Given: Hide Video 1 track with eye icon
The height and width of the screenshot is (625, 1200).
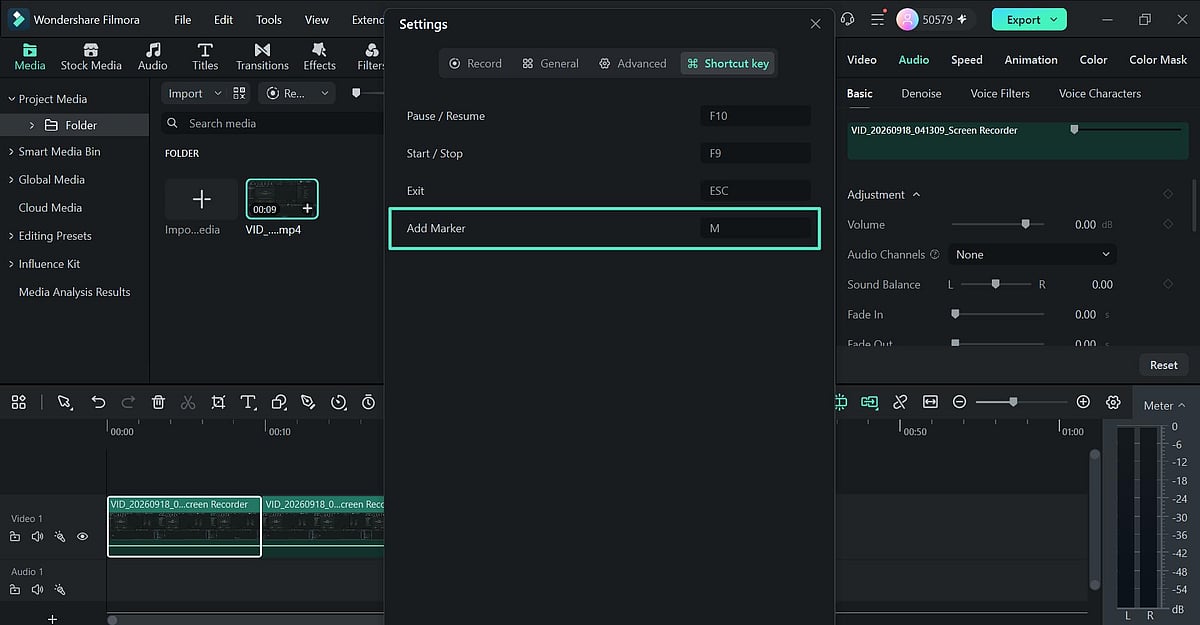Looking at the screenshot, I should [83, 537].
